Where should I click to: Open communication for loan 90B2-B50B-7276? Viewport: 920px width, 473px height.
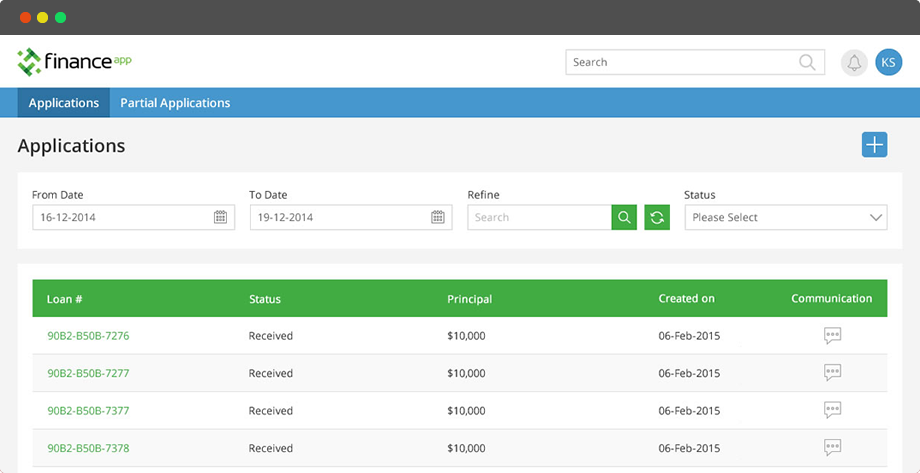coord(832,336)
